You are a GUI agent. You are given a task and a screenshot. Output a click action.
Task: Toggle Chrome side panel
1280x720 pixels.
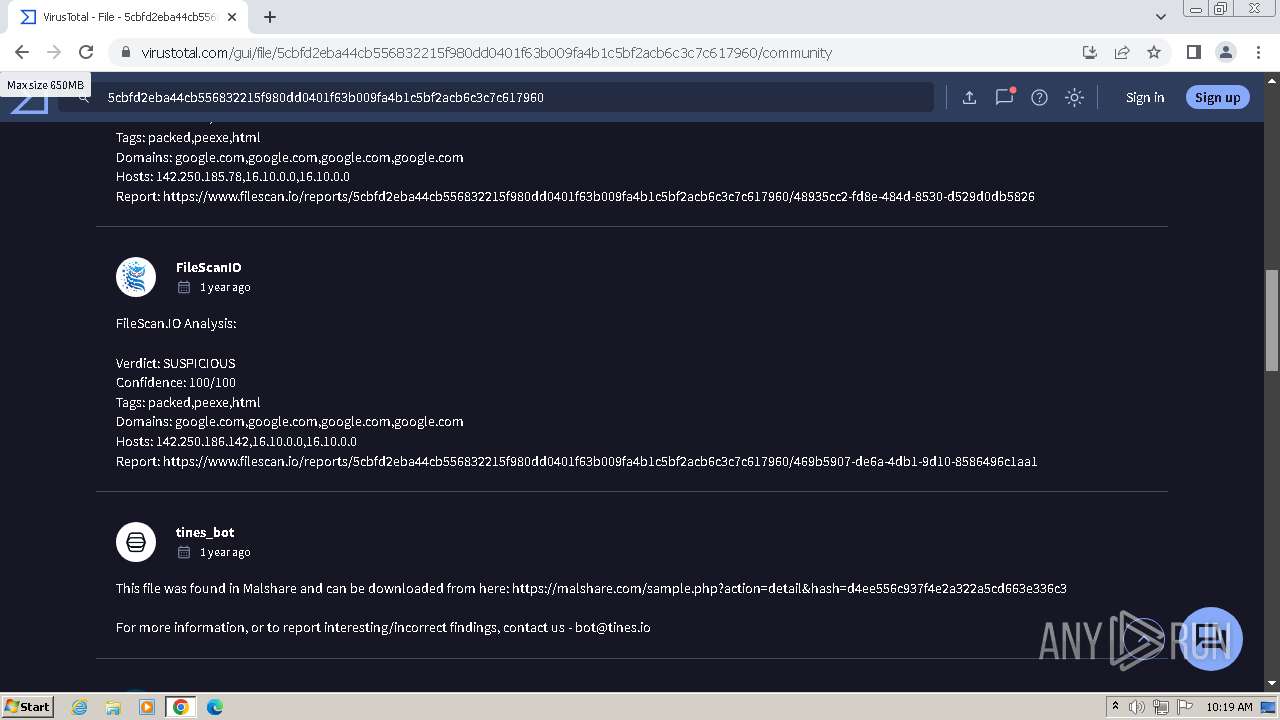1193,52
